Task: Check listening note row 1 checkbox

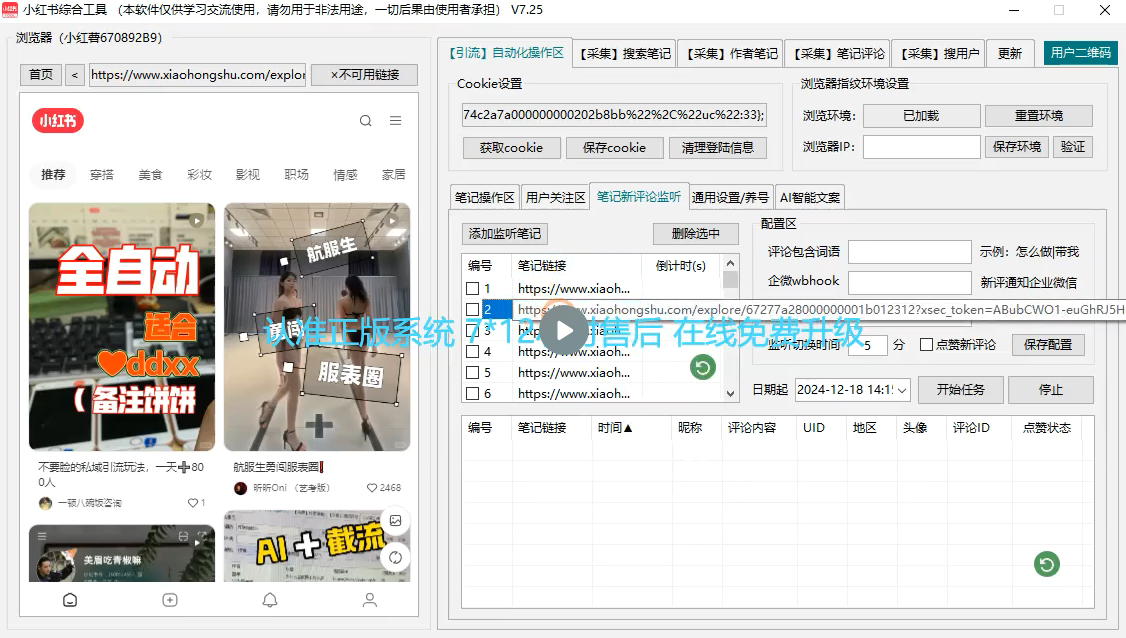Action: [473, 289]
